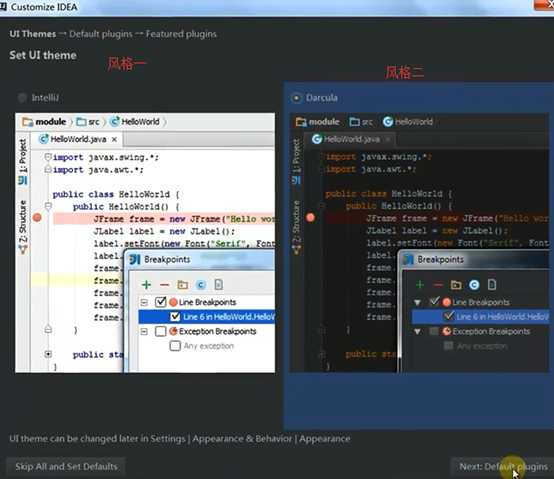Click red remove breakpoint icon in light preview
The image size is (554, 479).
pyautogui.click(x=164, y=285)
